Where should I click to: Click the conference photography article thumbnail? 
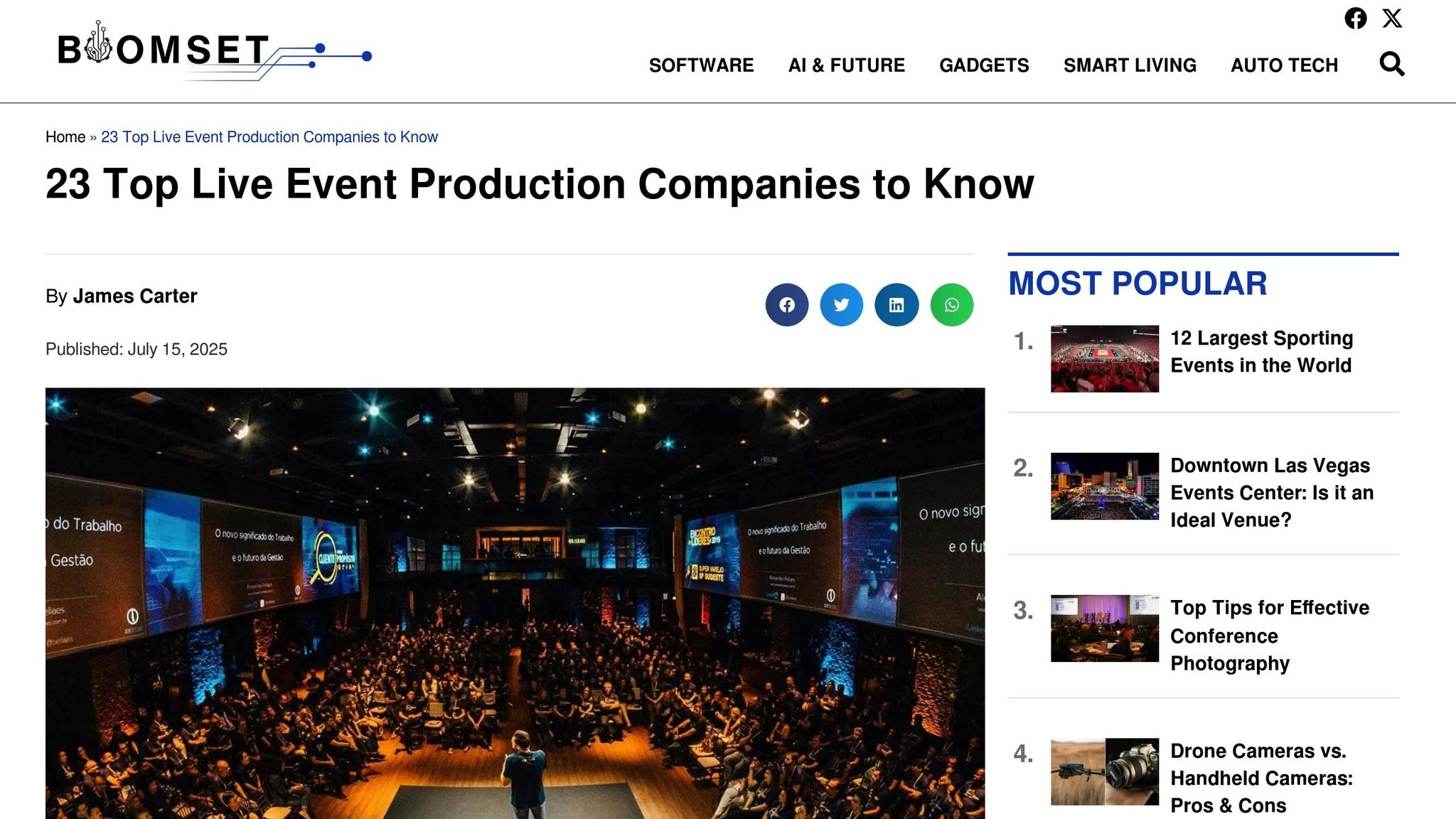(x=1104, y=628)
